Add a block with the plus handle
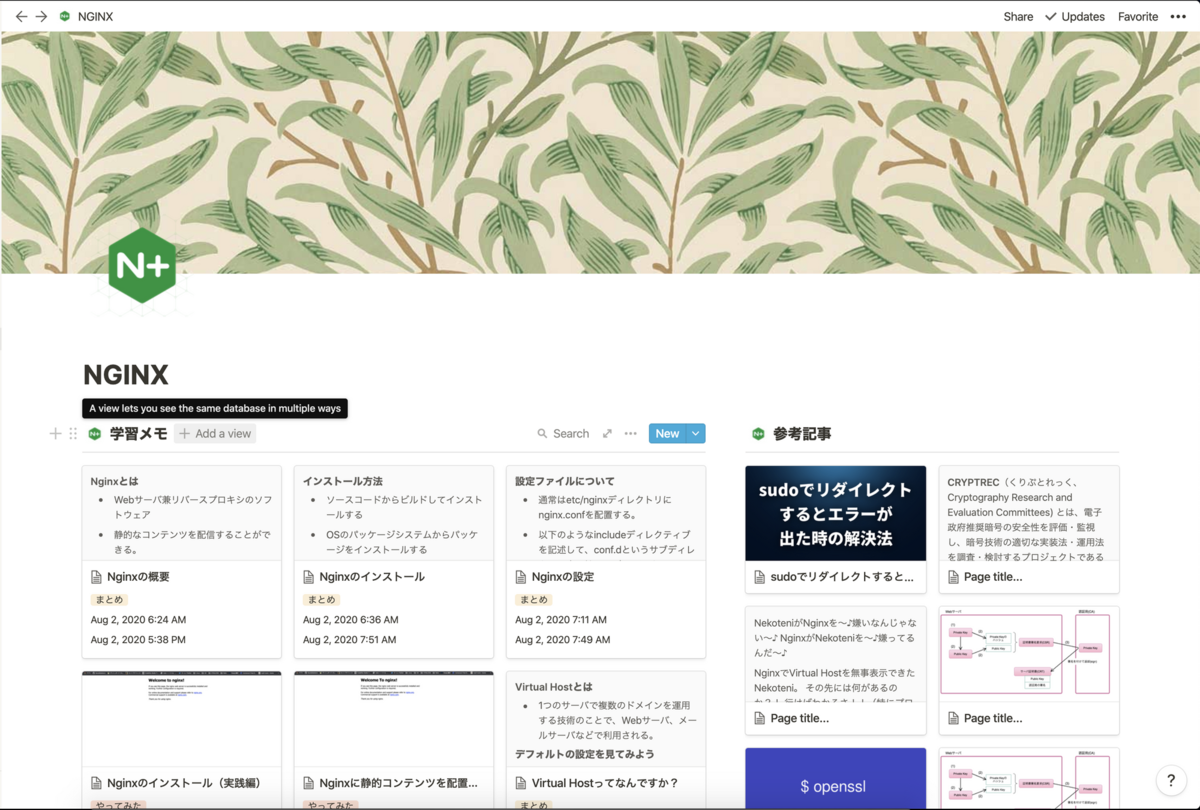Image resolution: width=1200 pixels, height=810 pixels. click(55, 433)
